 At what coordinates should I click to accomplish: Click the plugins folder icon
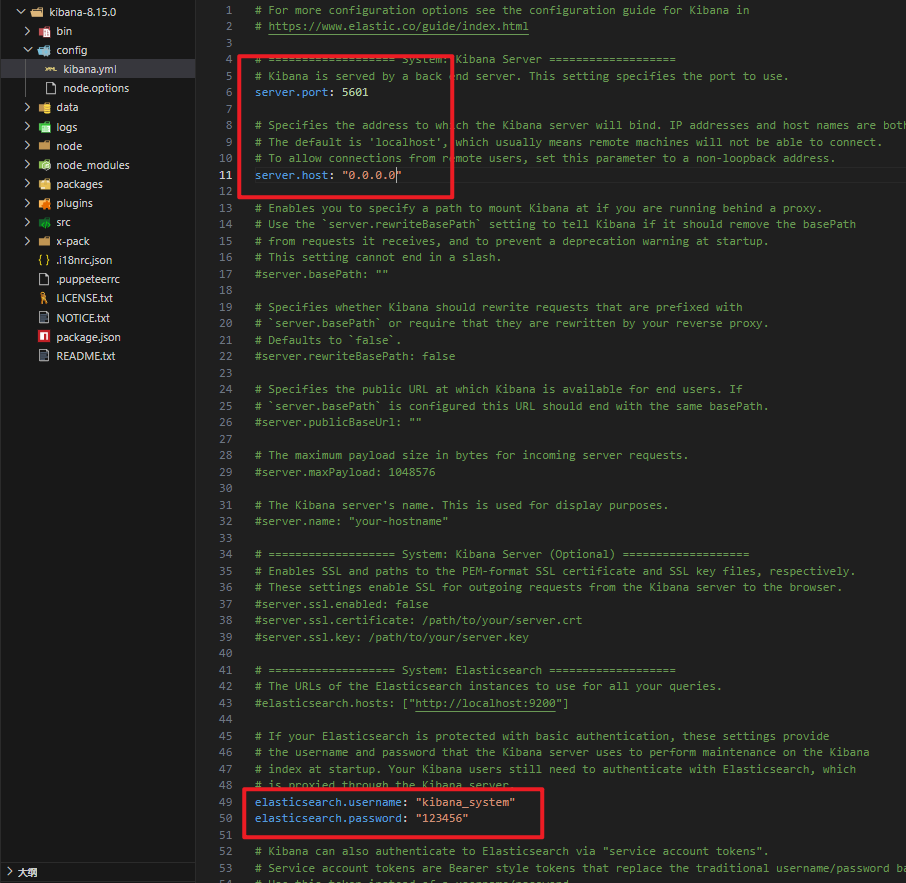[44, 203]
